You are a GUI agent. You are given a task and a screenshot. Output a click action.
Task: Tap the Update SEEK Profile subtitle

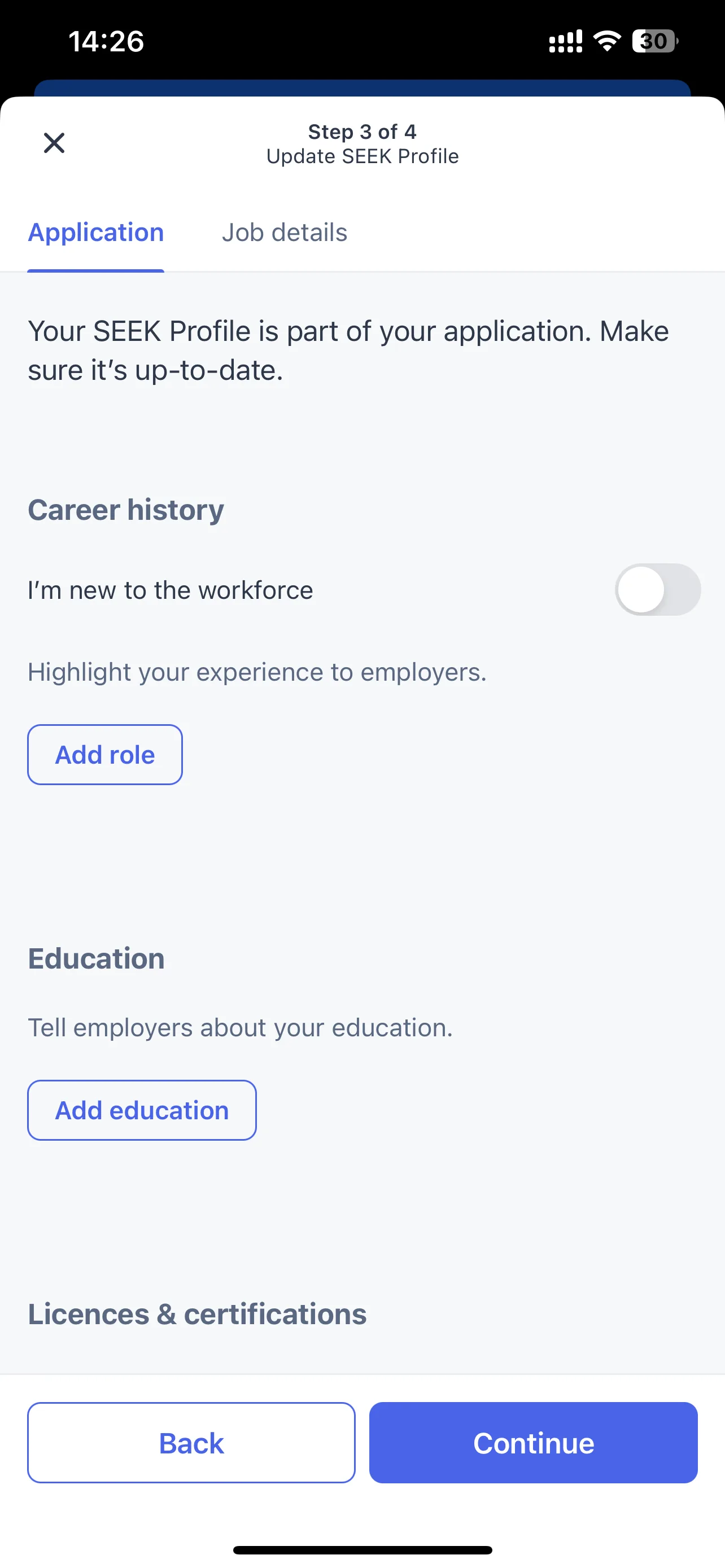362,156
